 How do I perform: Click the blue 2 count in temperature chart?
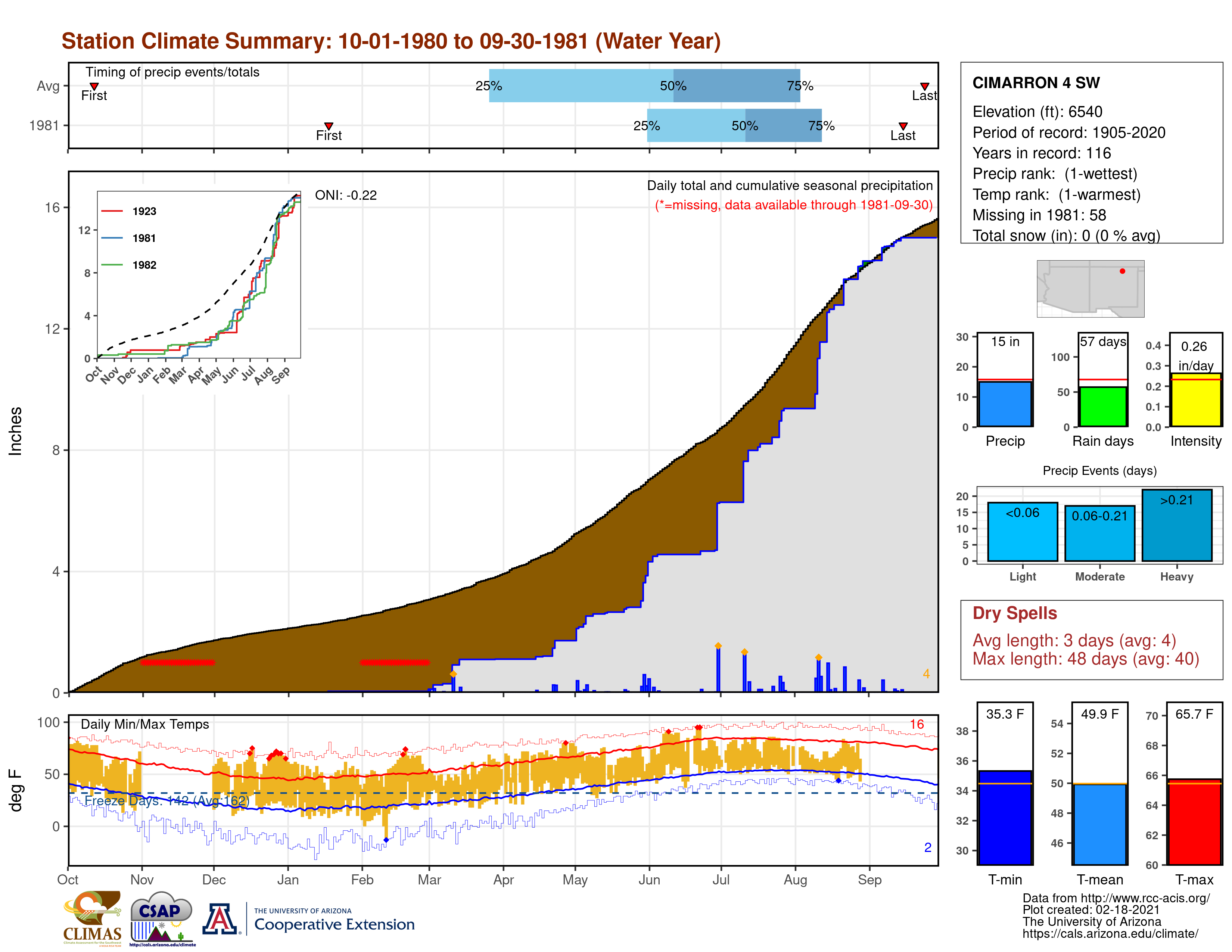[x=927, y=847]
